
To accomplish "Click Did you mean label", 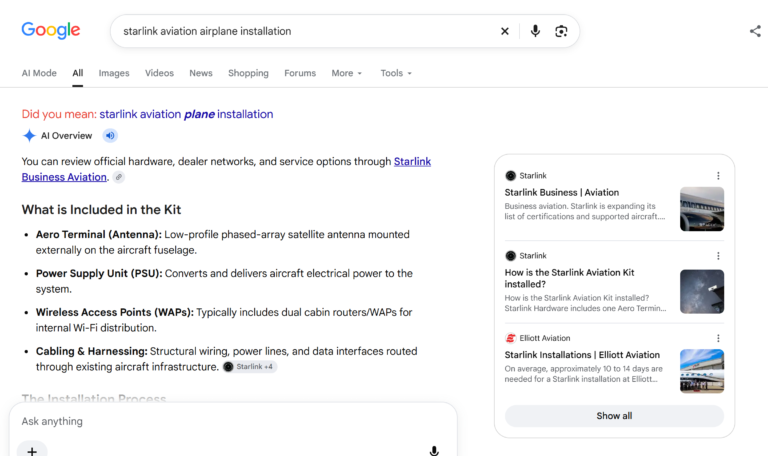I will tap(59, 114).
